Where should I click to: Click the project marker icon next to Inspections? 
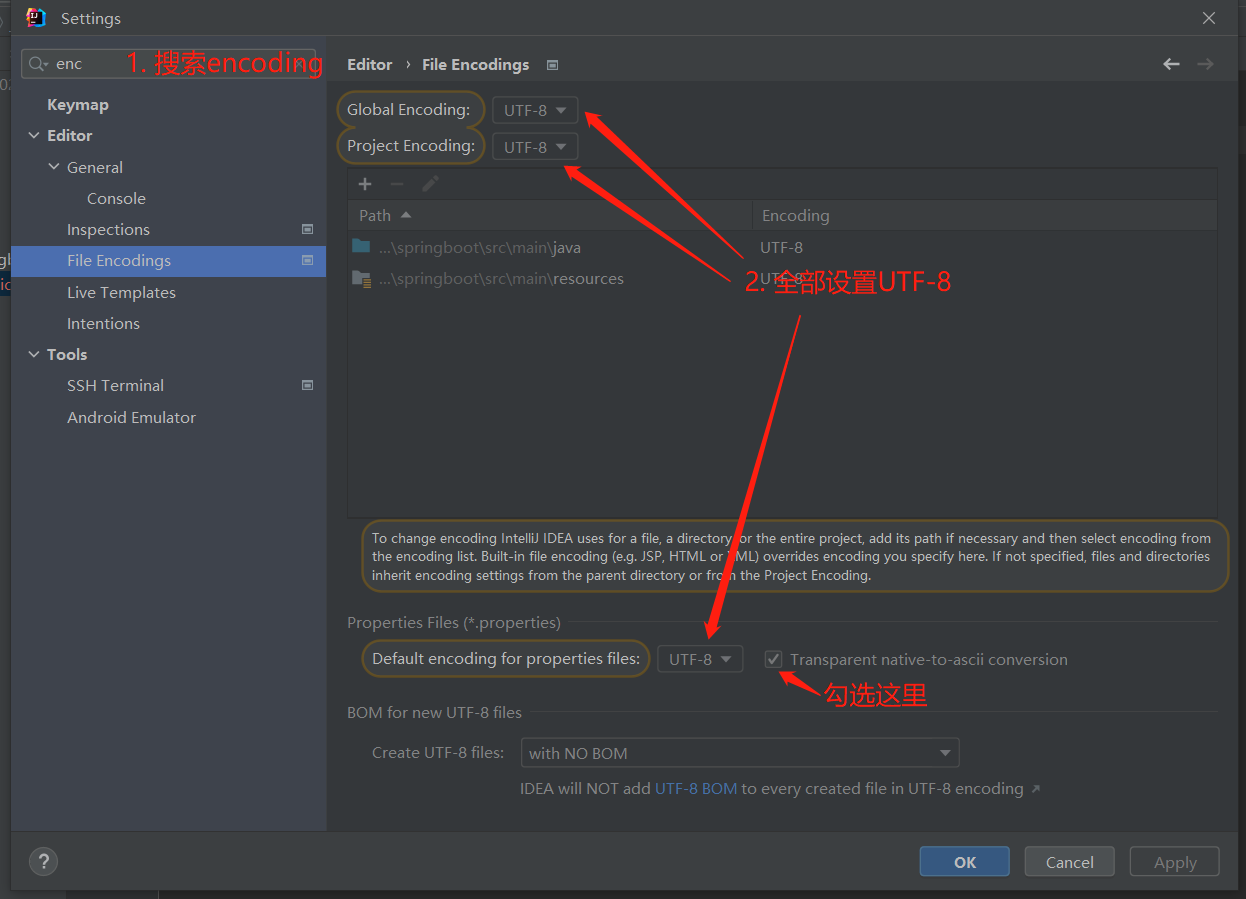pos(307,229)
